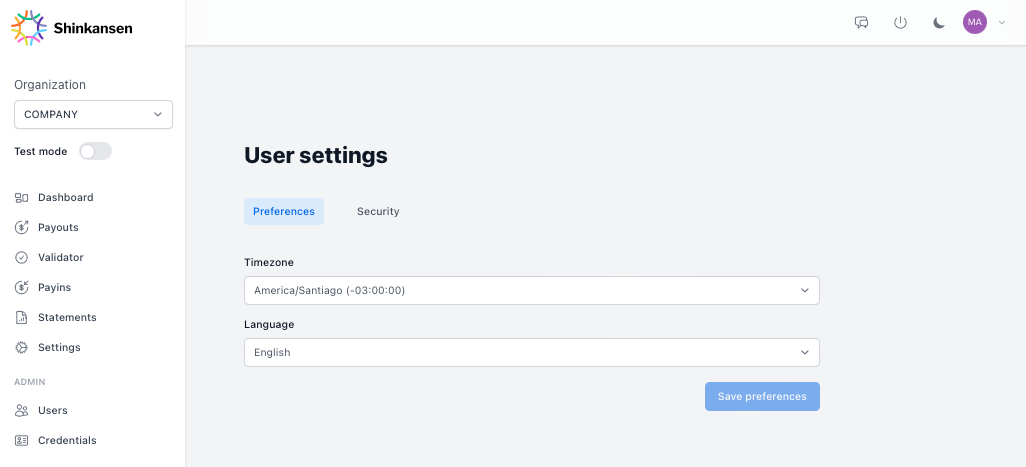
Task: Click the Payins sidebar icon
Action: [x=22, y=287]
